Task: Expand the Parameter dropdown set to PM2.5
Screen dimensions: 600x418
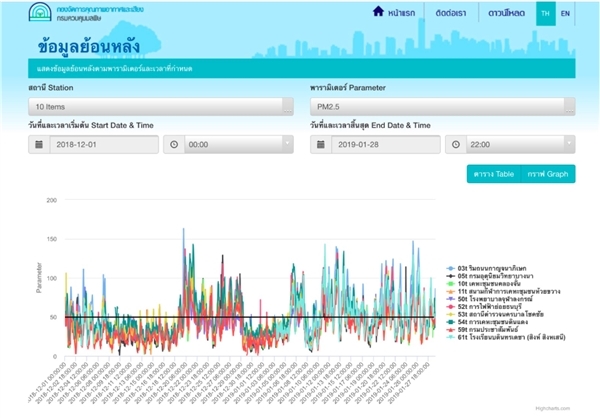Action: coord(441,105)
